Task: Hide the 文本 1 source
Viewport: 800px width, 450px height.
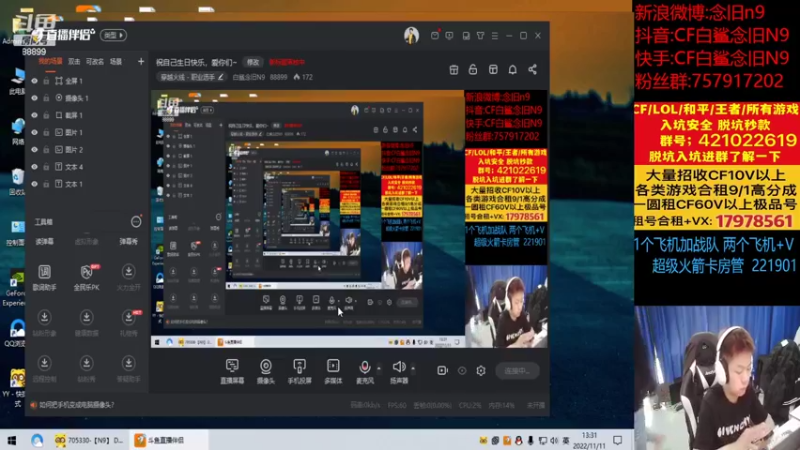Action: click(x=34, y=184)
